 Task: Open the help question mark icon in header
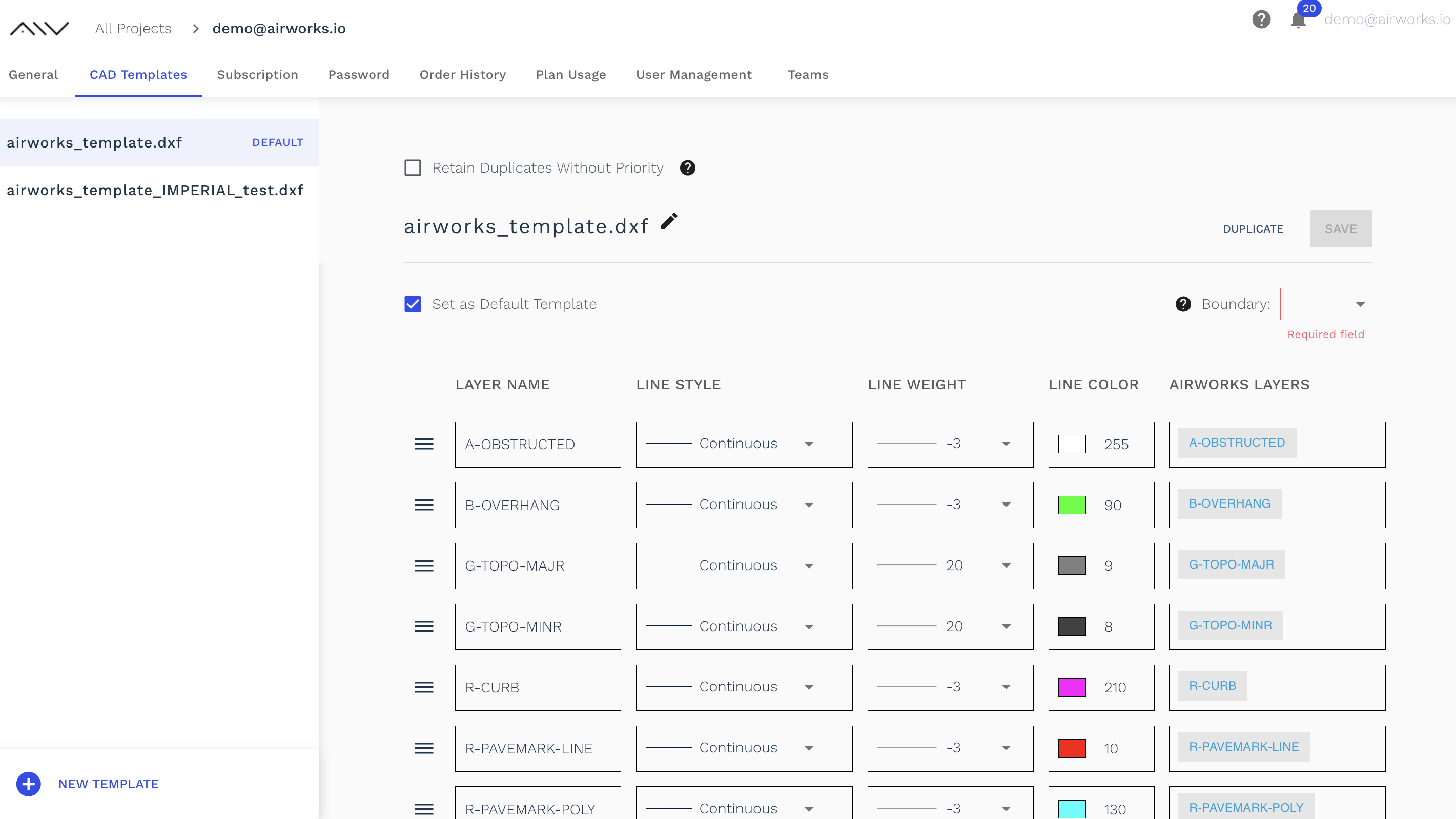(1261, 19)
